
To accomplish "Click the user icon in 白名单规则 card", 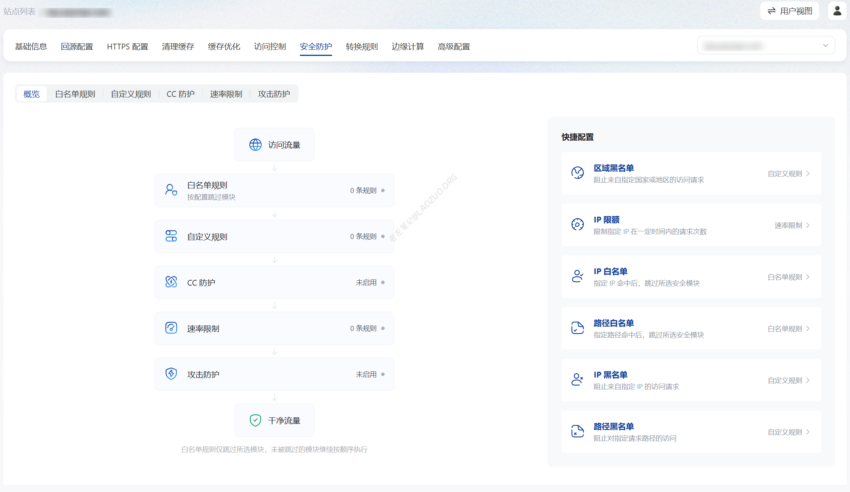I will click(171, 190).
